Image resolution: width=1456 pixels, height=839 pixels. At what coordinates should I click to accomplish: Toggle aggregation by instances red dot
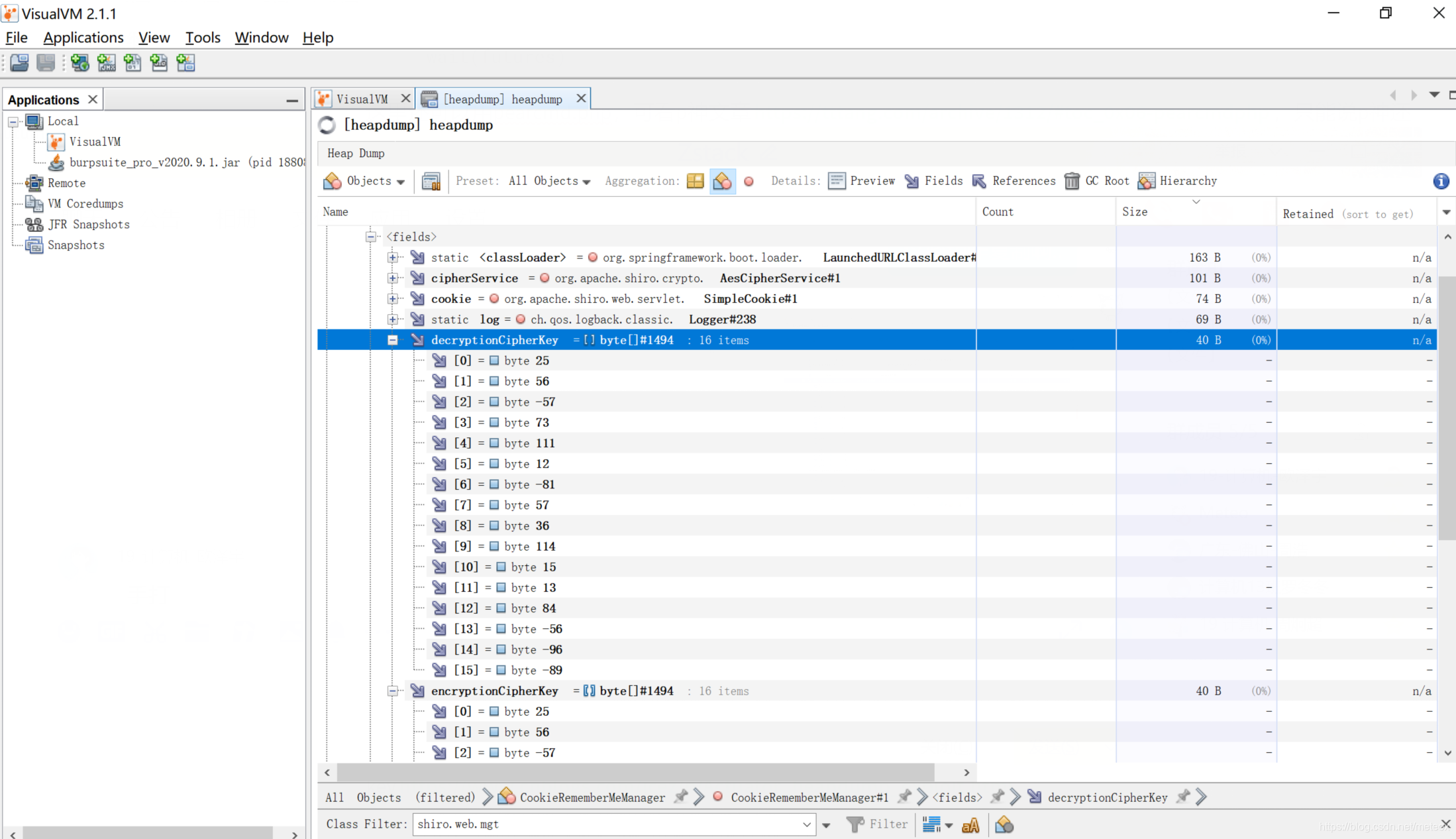(x=749, y=181)
